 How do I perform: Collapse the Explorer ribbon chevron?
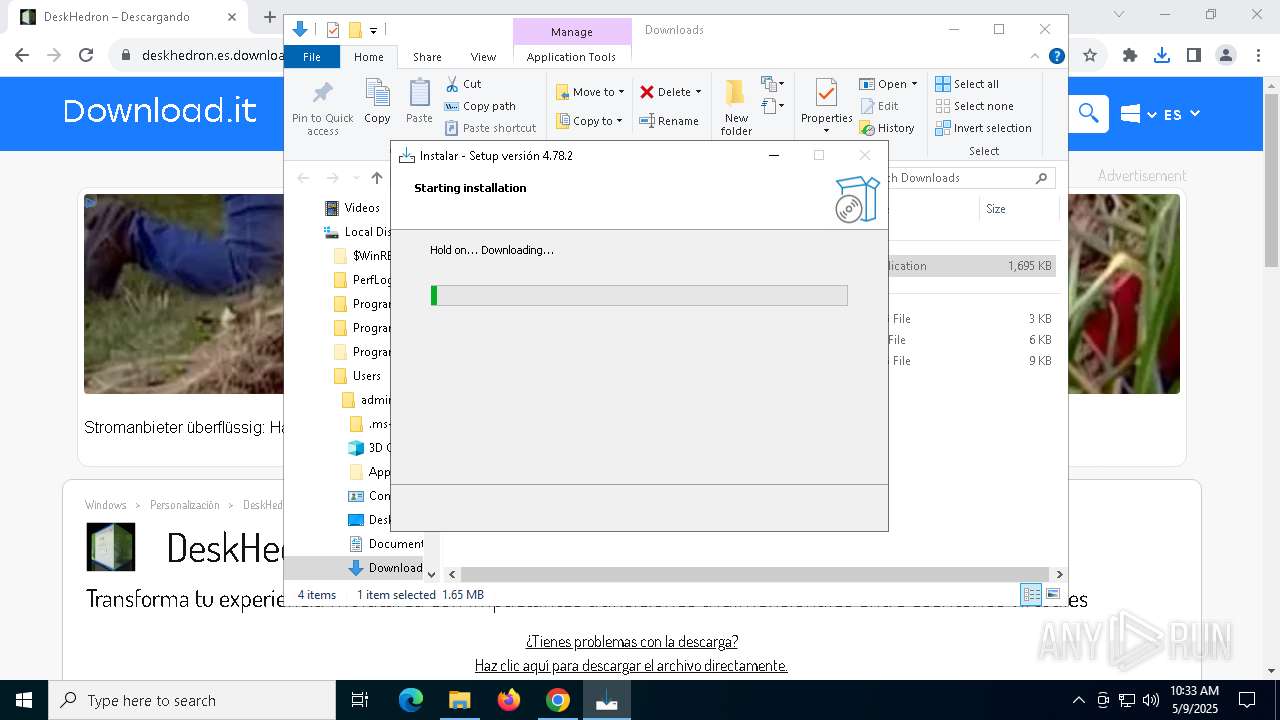coord(1035,56)
